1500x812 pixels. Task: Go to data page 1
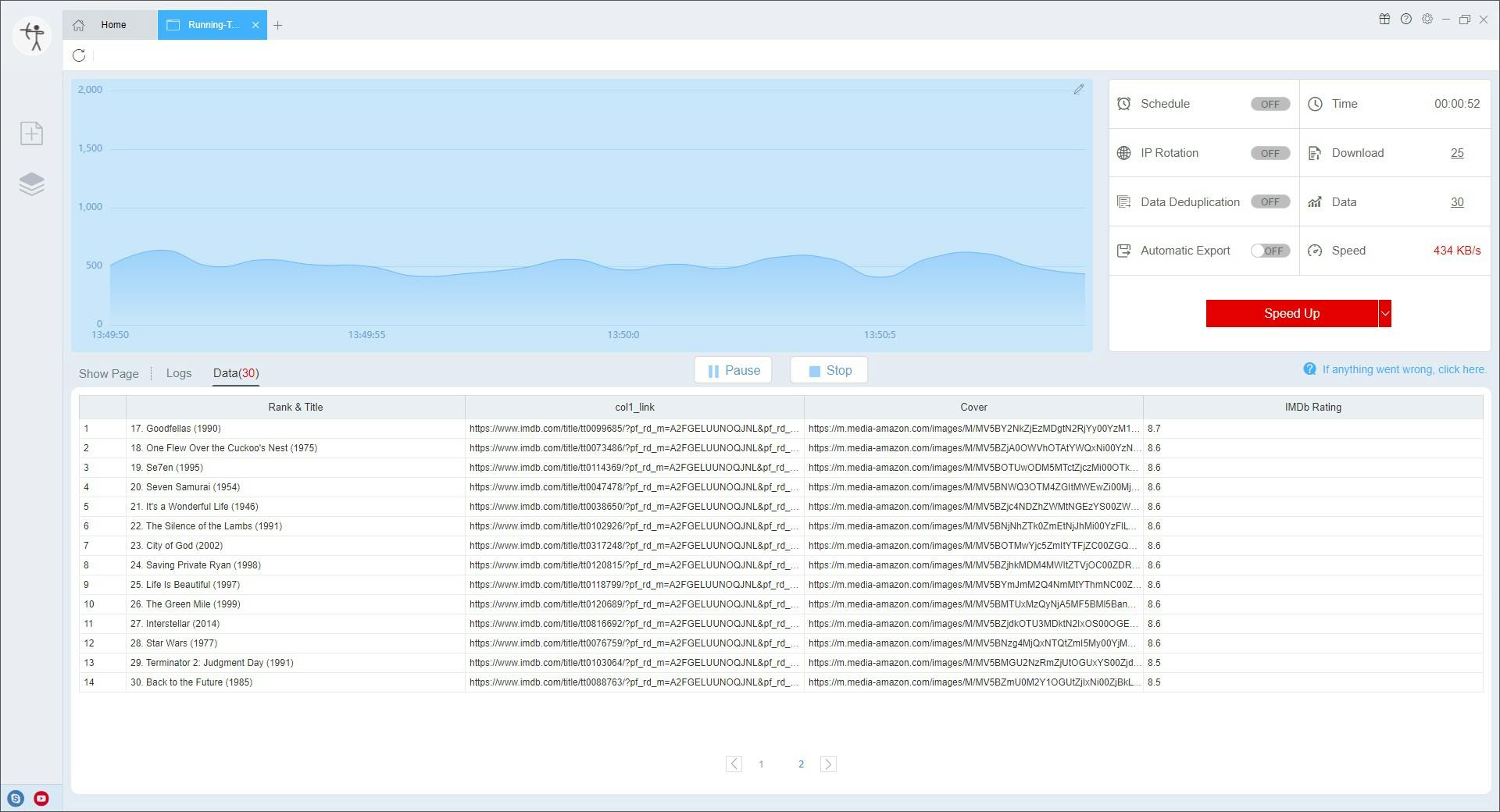click(761, 764)
